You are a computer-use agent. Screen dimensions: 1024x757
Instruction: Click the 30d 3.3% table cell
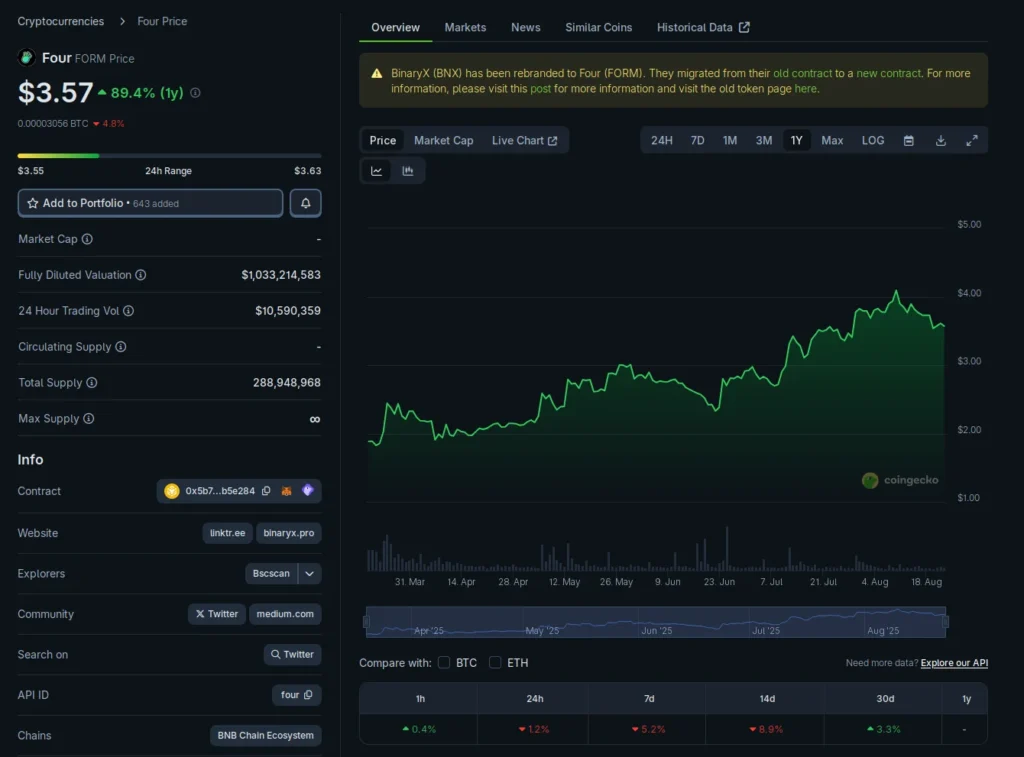884,729
